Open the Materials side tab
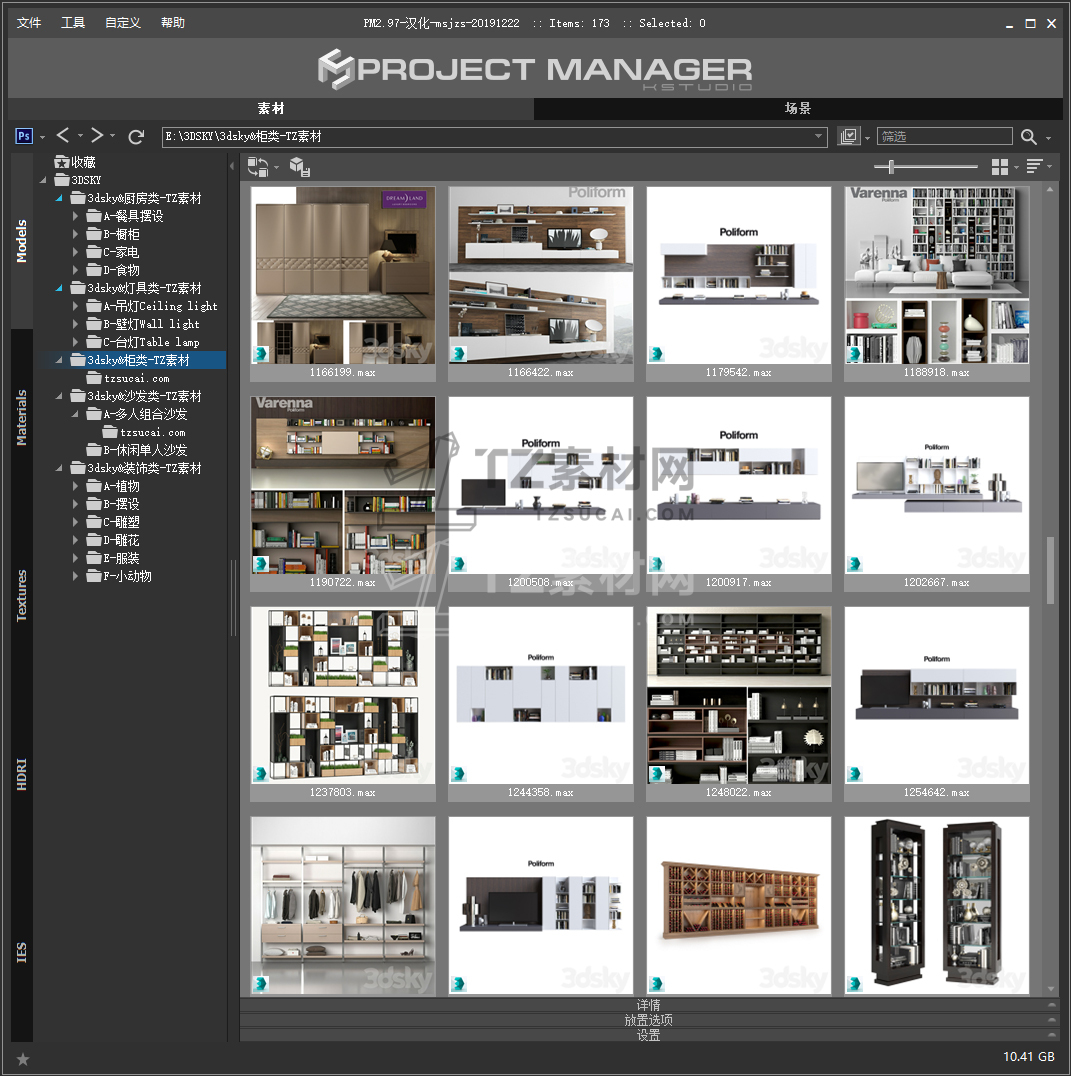This screenshot has height=1076, width=1071. pos(22,417)
